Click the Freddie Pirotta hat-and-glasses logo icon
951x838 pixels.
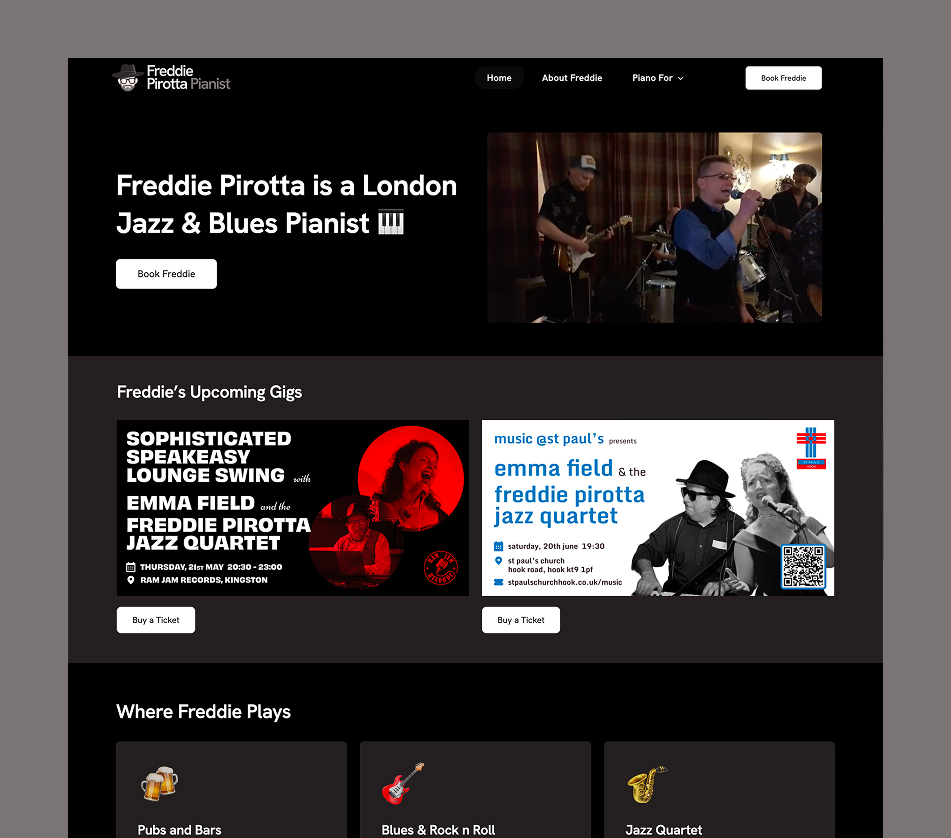(x=127, y=78)
